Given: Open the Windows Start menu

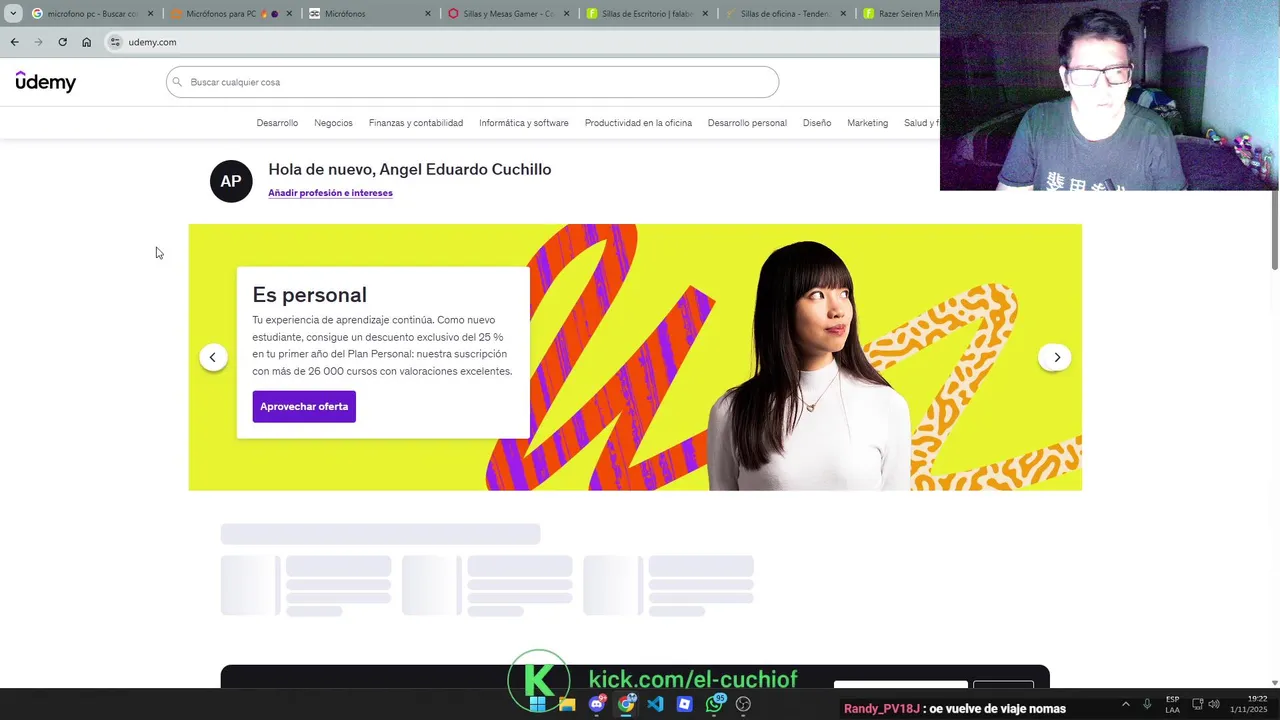Looking at the screenshot, I should point(538,704).
